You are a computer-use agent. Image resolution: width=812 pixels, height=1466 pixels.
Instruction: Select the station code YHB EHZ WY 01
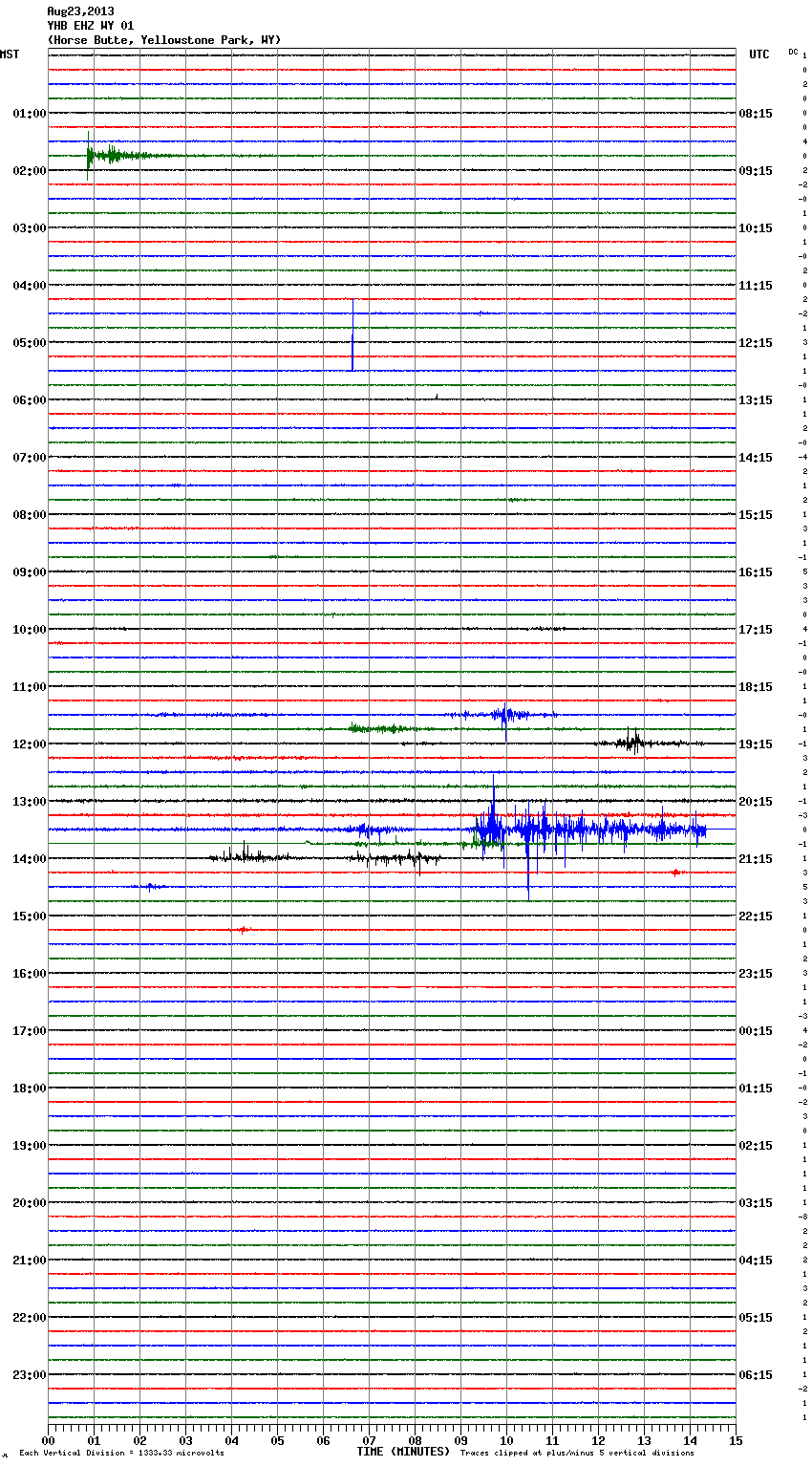coord(91,26)
